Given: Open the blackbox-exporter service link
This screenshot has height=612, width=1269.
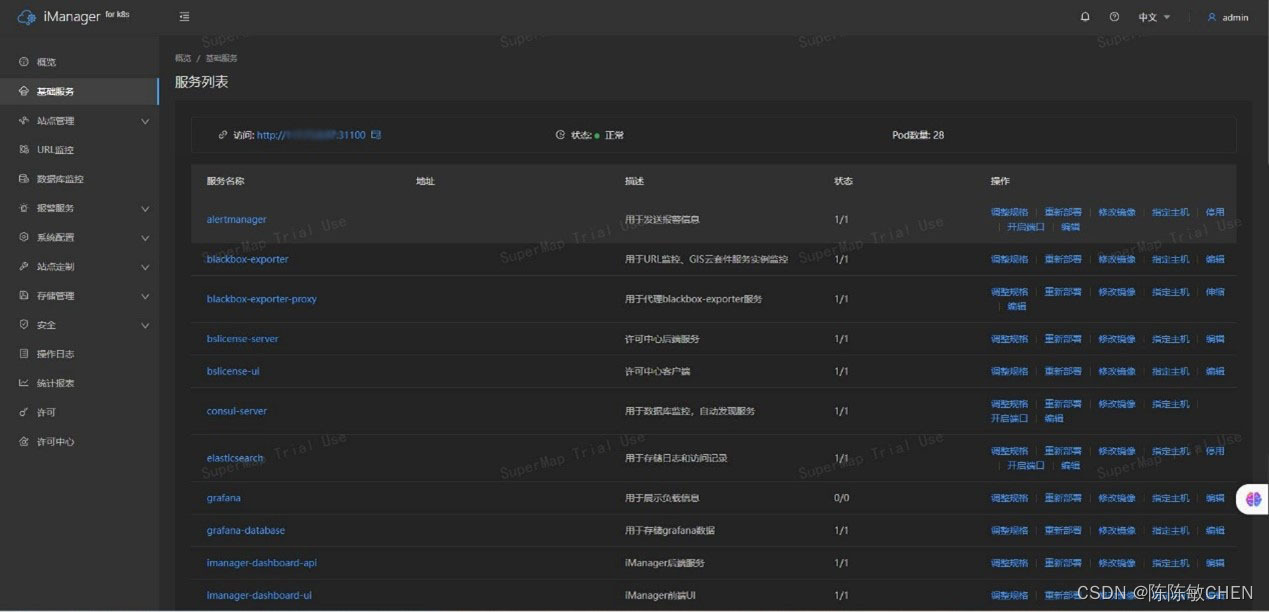Looking at the screenshot, I should (248, 259).
